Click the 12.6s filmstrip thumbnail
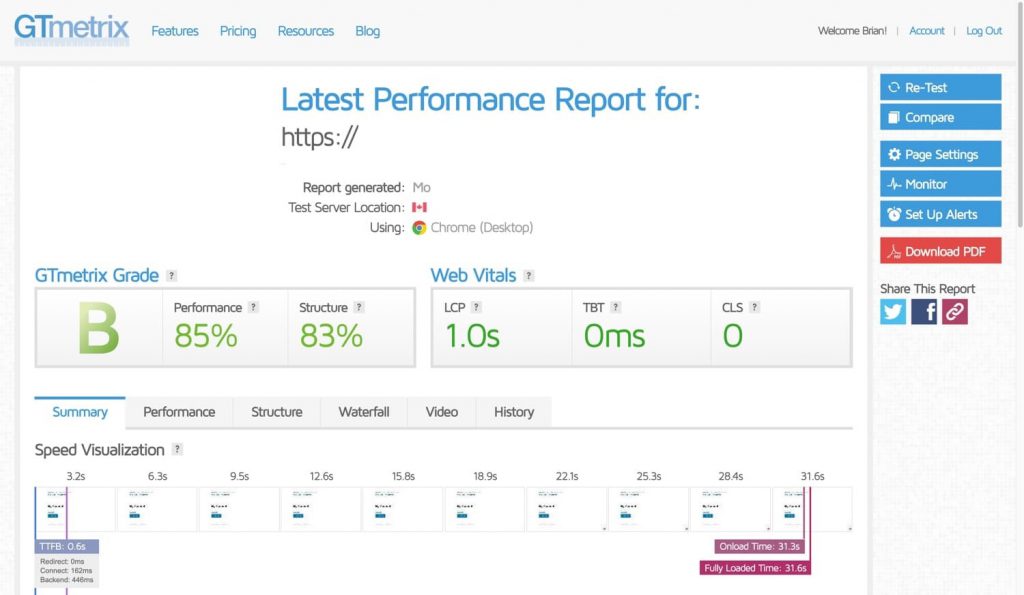Viewport: 1024px width, 595px height. pyautogui.click(x=321, y=509)
